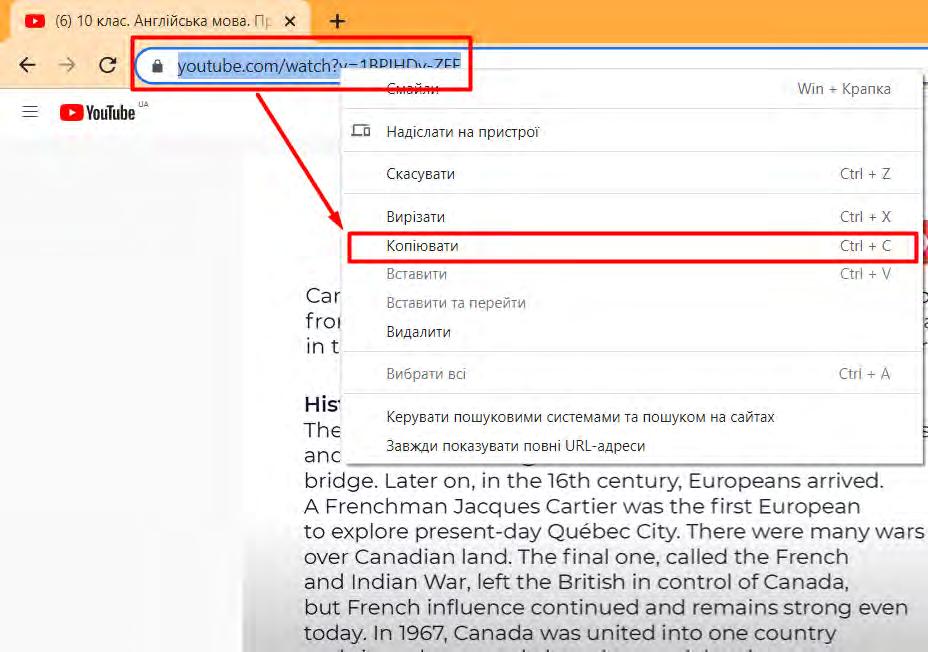Open the YouTube hamburger guide menu

(30, 112)
